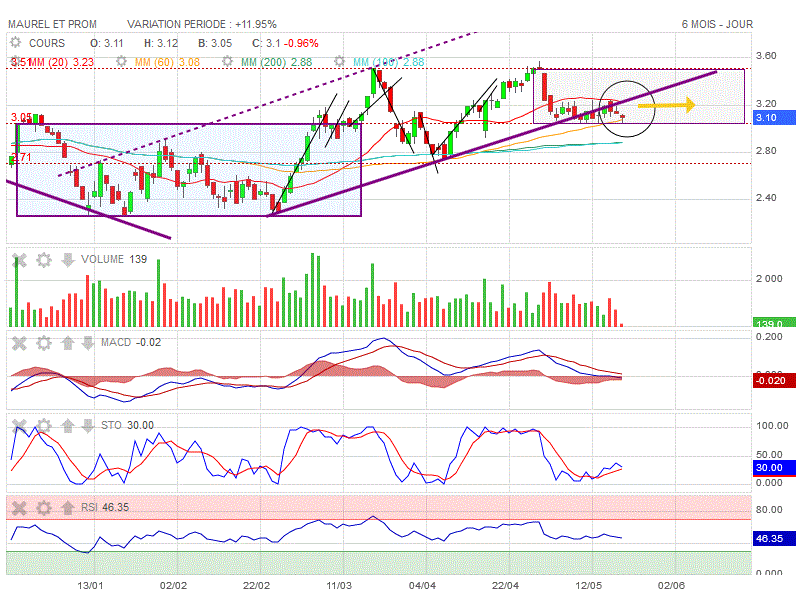Click the MM (100) 2.88 label
806x597 pixels.
pyautogui.click(x=389, y=62)
